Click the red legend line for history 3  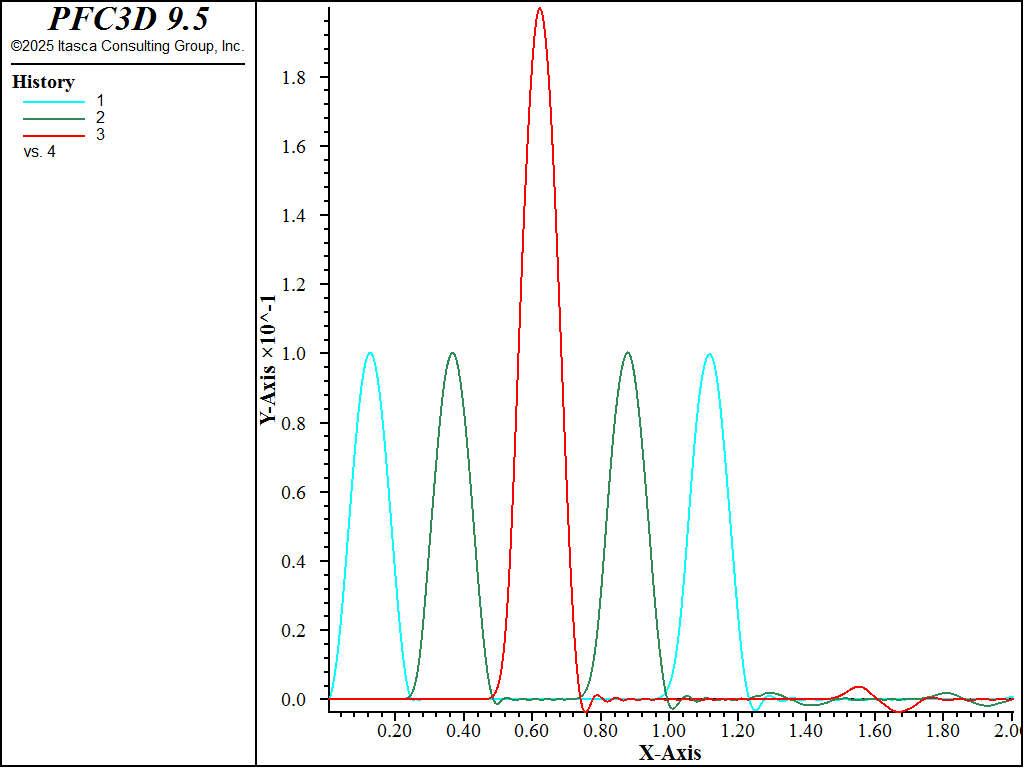pyautogui.click(x=54, y=136)
